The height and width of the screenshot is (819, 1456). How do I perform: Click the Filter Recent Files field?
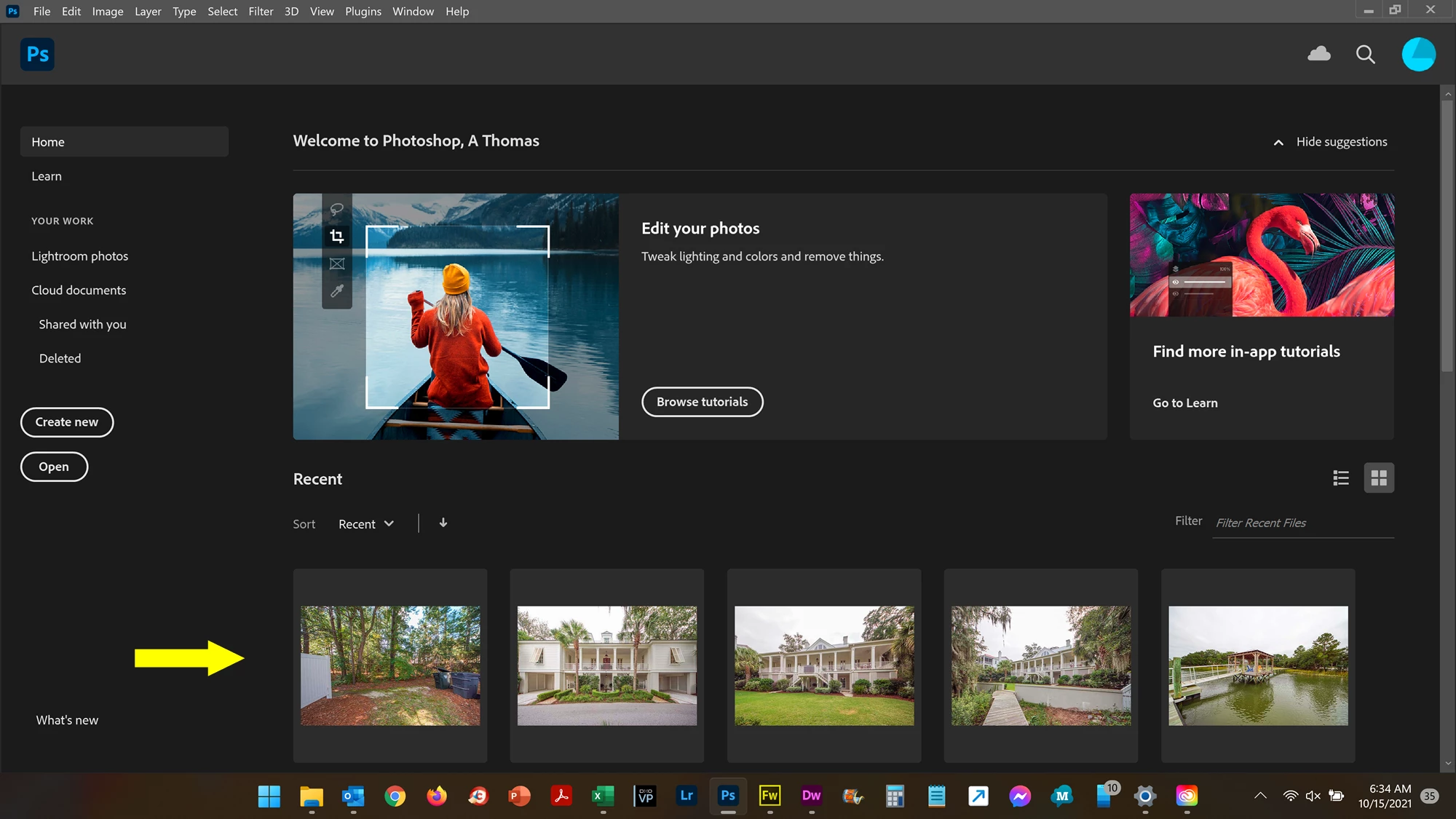1302,523
